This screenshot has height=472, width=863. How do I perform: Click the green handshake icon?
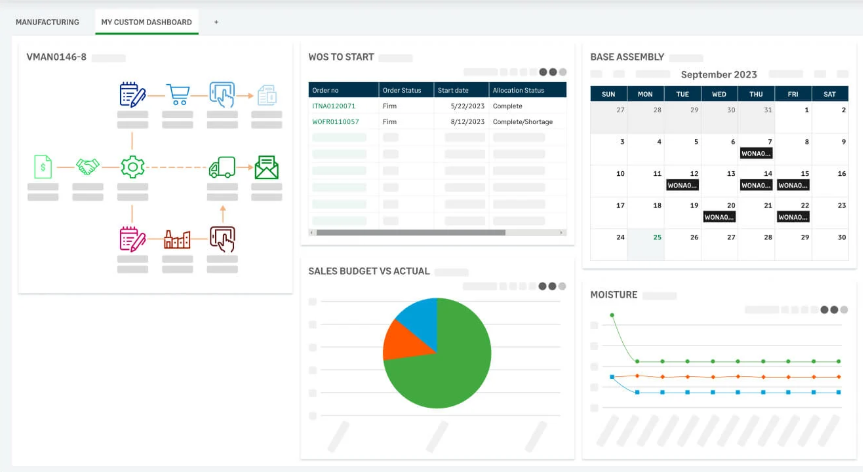(x=88, y=167)
